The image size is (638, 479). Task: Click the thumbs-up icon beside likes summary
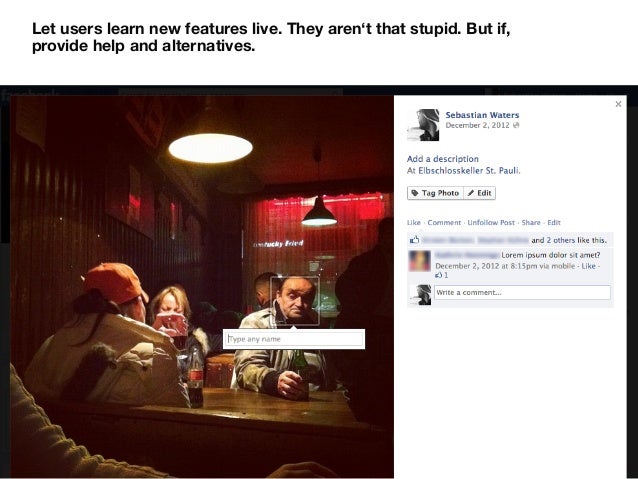414,240
